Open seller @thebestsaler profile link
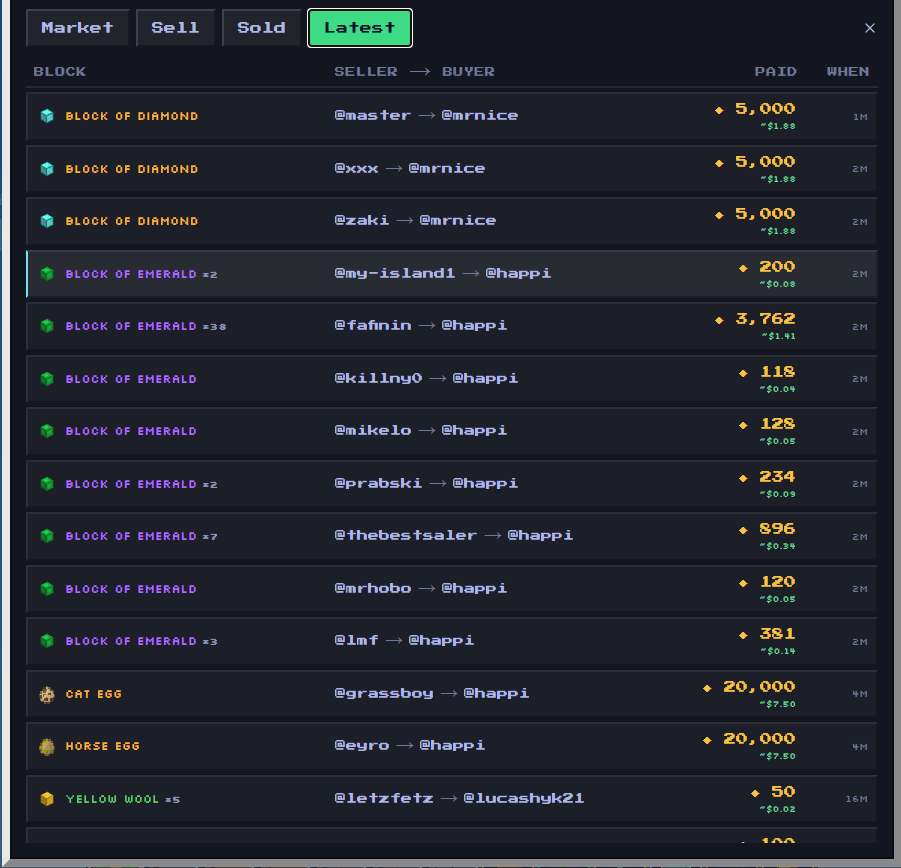Screen dimensions: 901x868 coord(406,535)
